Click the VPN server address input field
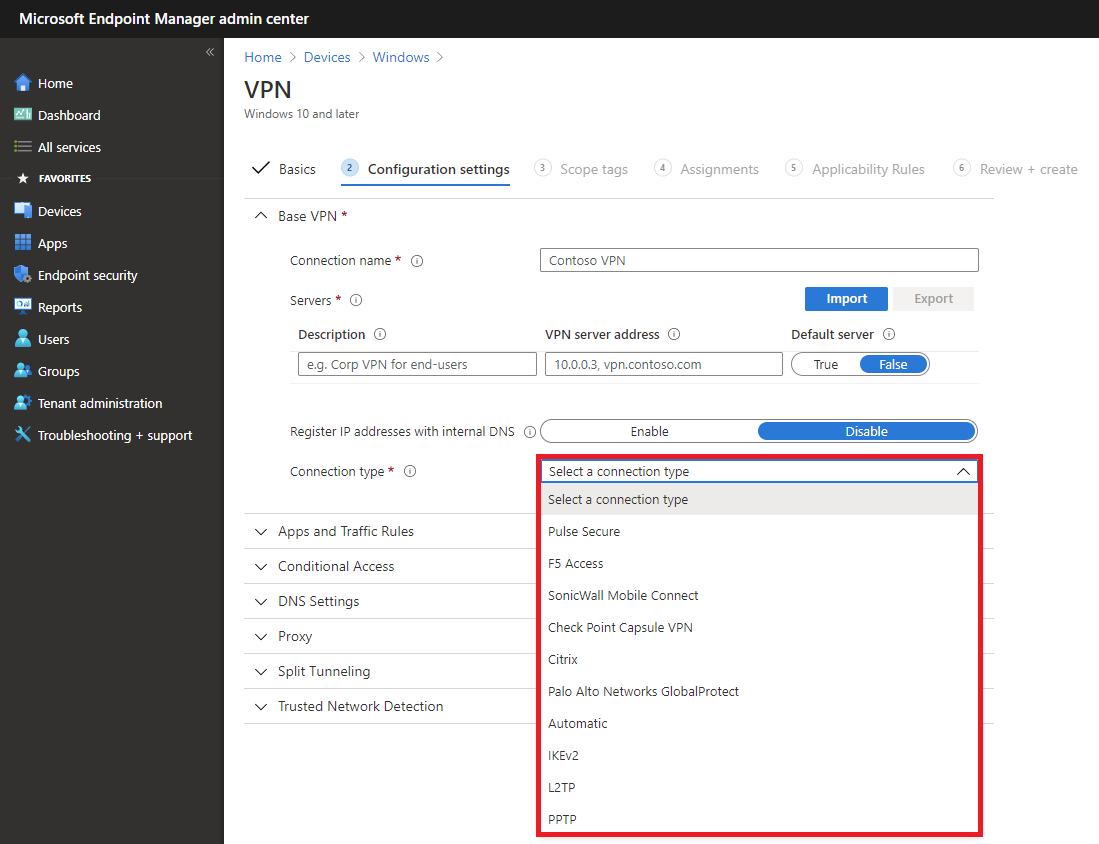The image size is (1099, 844). click(663, 365)
